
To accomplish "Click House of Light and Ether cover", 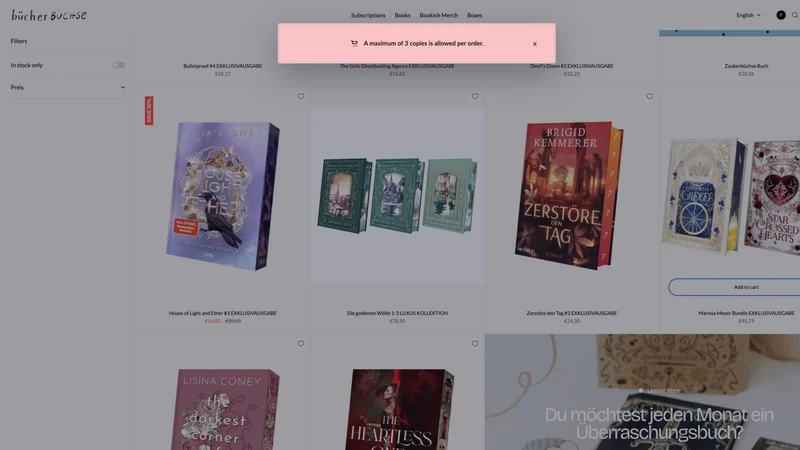I will [222, 196].
